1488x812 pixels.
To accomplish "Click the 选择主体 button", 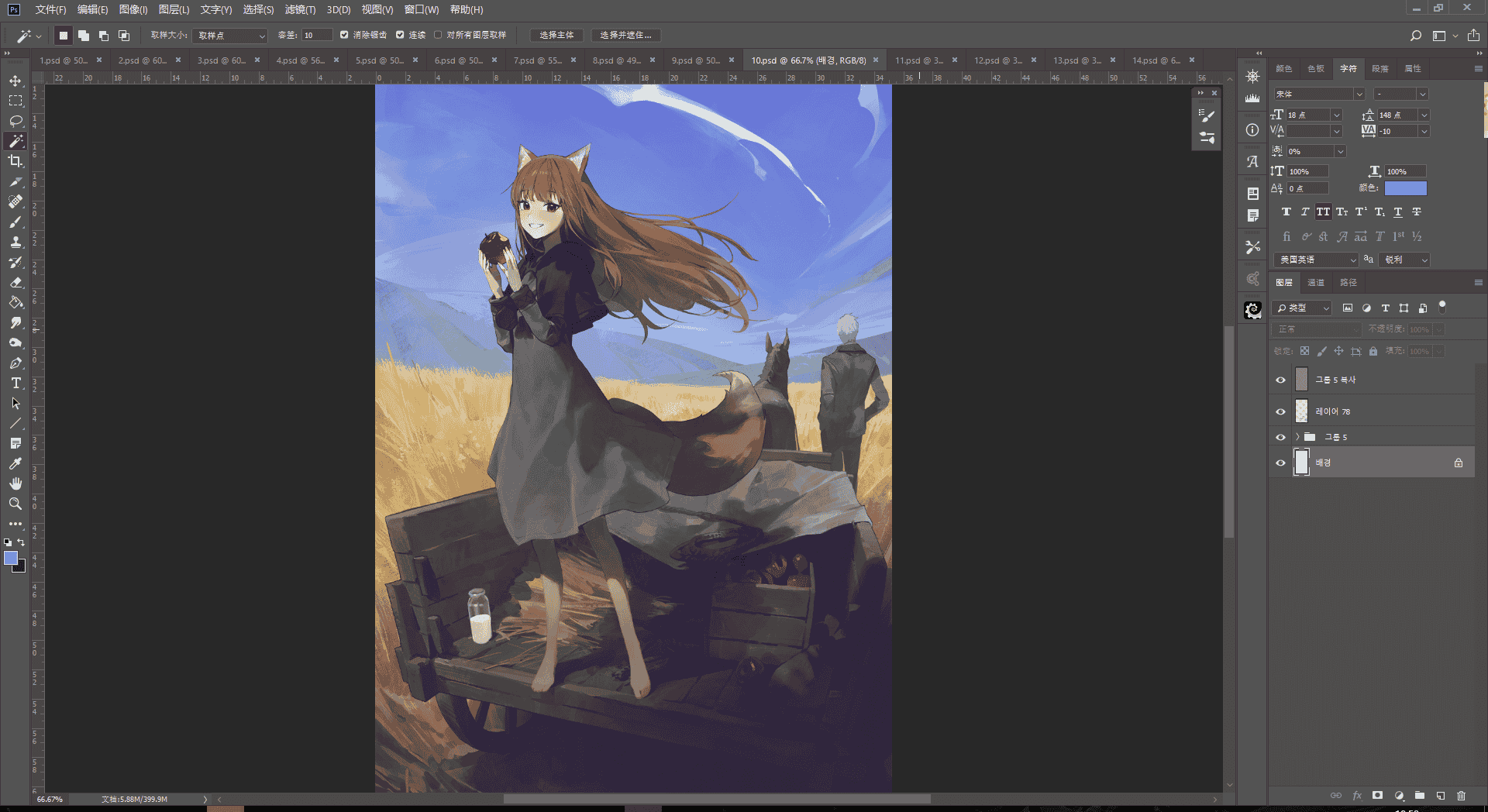I will click(556, 36).
